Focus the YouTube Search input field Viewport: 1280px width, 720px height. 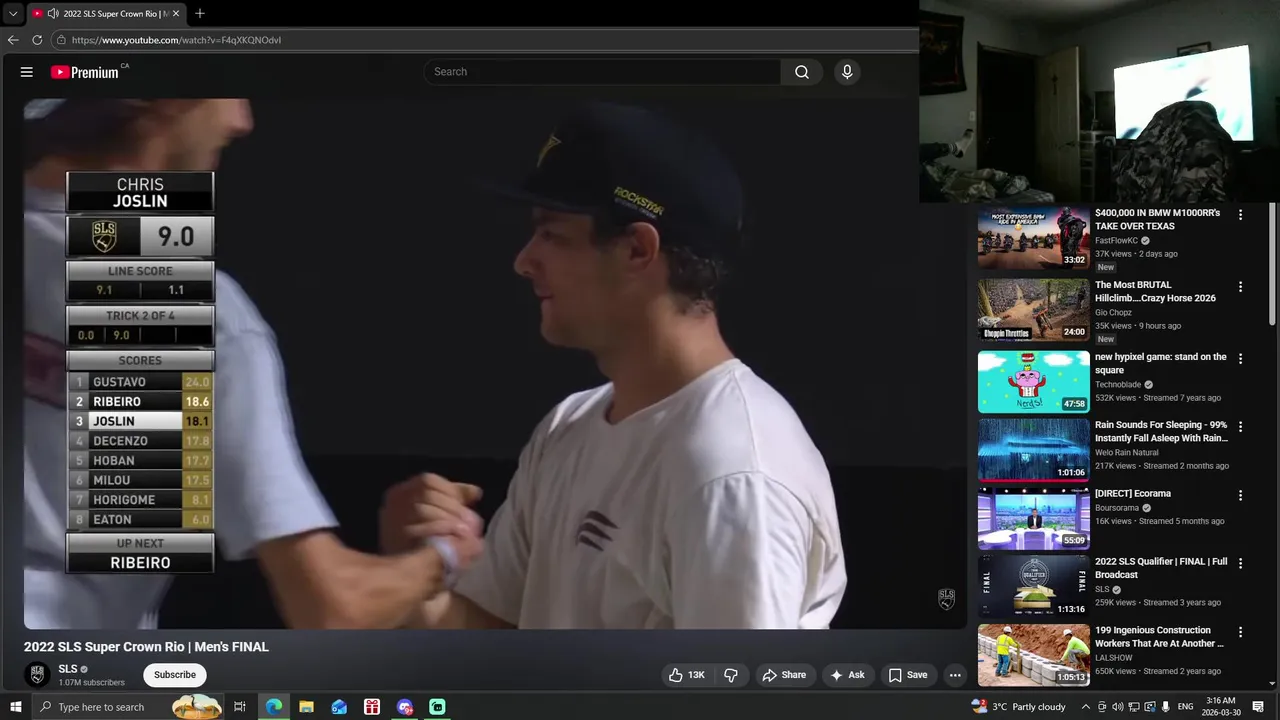(603, 72)
